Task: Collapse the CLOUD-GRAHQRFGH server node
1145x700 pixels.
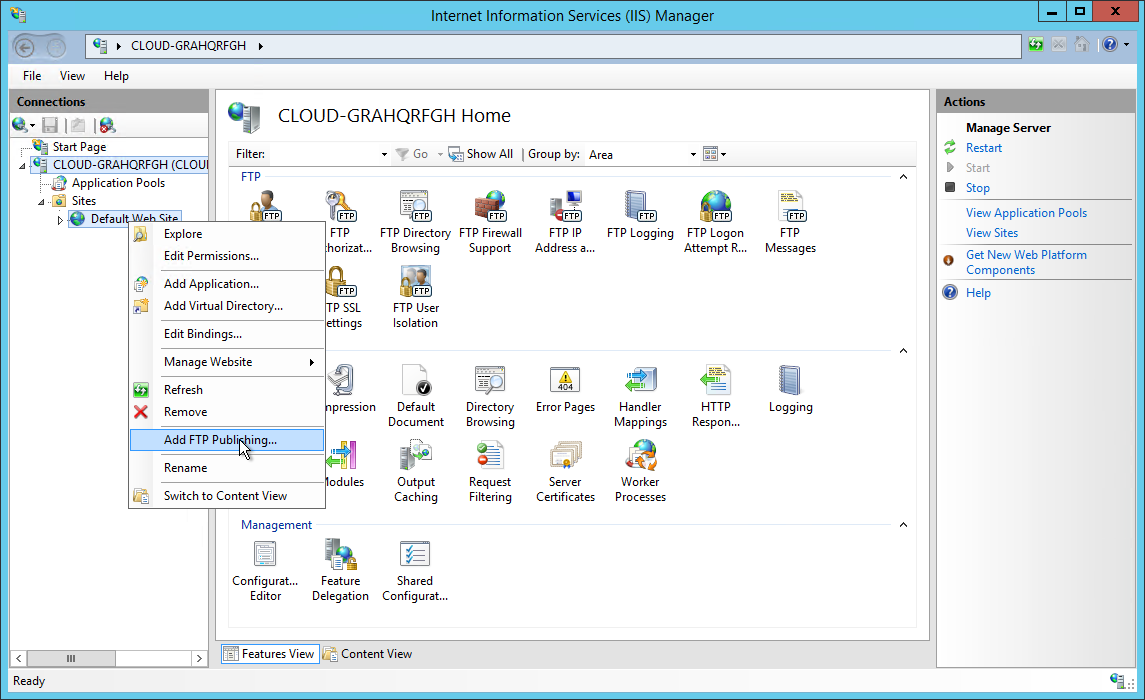Action: pos(23,166)
